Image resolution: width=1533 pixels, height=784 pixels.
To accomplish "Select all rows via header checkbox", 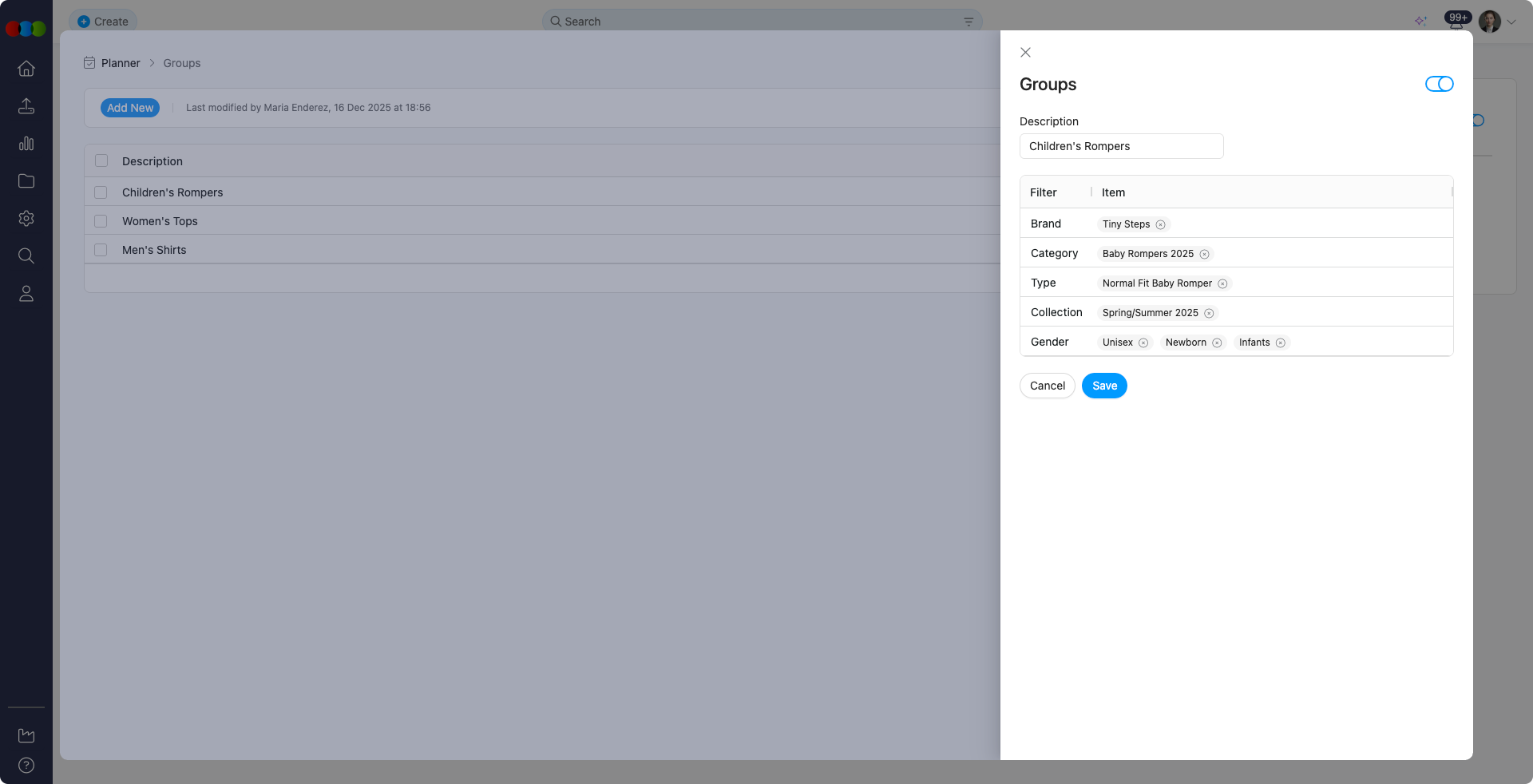I will (101, 160).
